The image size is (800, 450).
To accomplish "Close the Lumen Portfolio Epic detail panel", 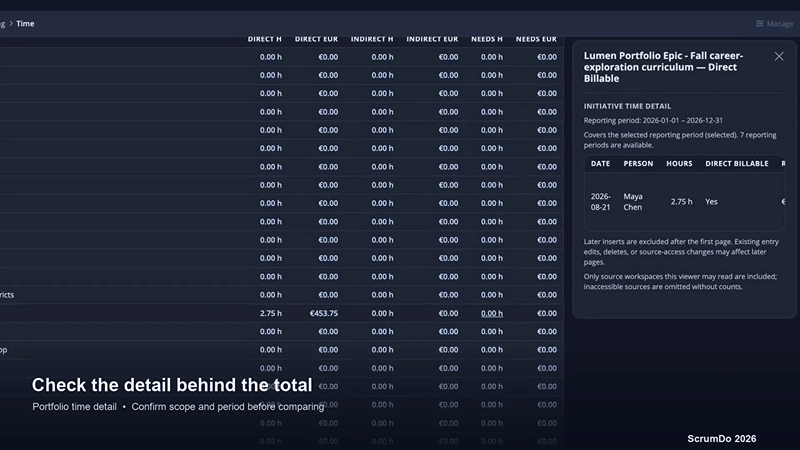I will pyautogui.click(x=779, y=57).
